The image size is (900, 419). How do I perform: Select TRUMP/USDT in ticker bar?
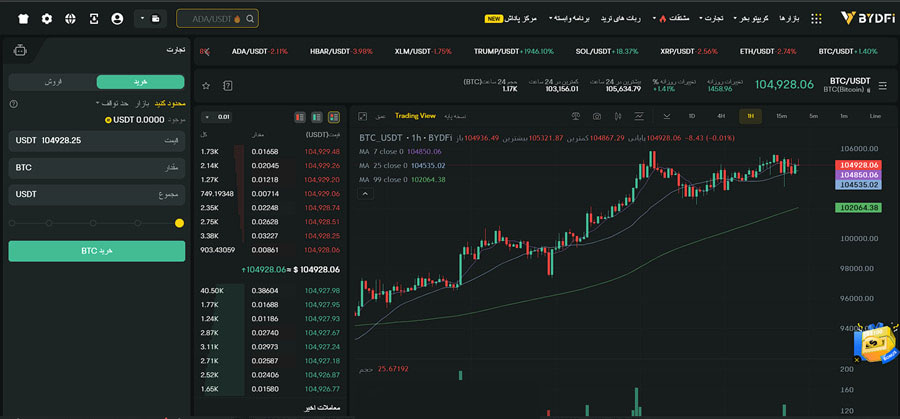click(x=514, y=51)
